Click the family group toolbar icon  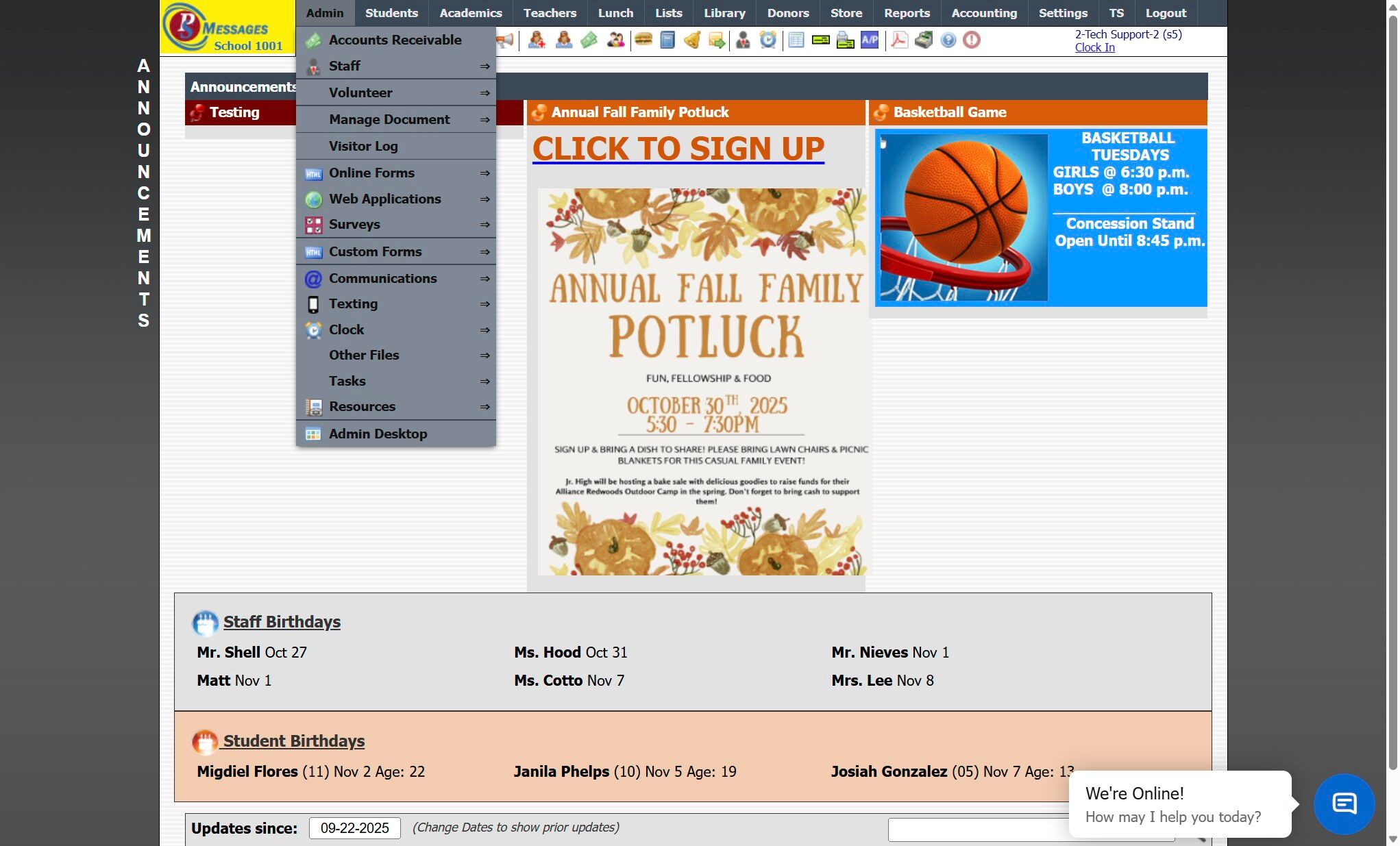pos(615,40)
